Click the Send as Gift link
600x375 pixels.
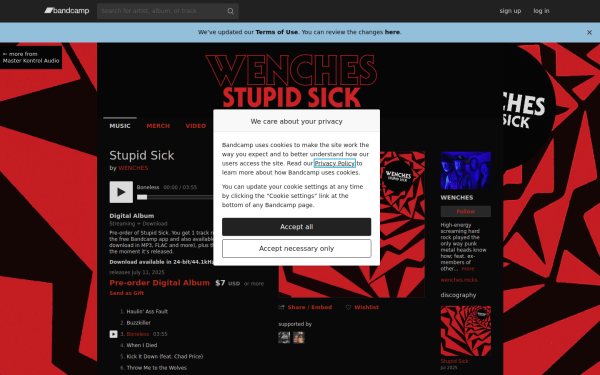(x=127, y=293)
